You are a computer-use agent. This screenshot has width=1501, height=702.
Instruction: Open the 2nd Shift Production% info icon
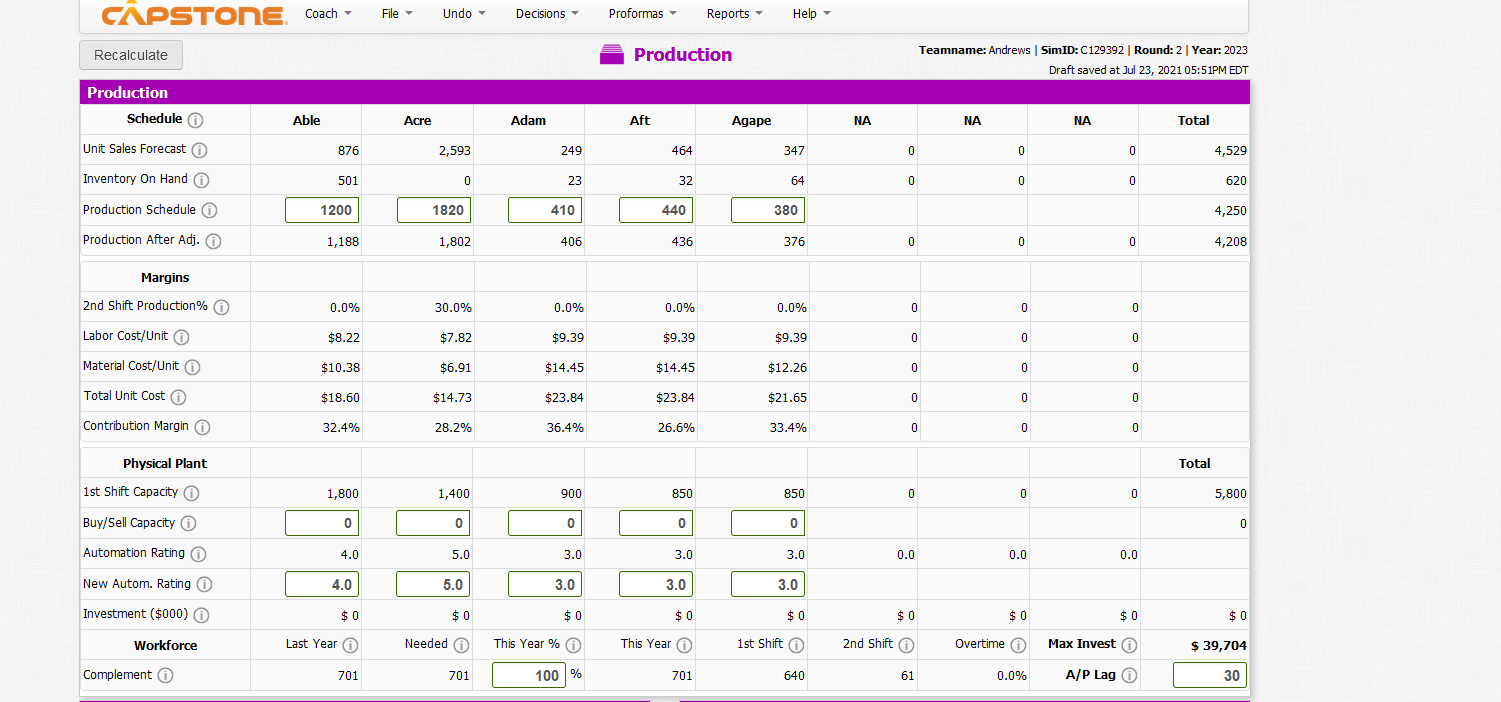click(x=221, y=307)
